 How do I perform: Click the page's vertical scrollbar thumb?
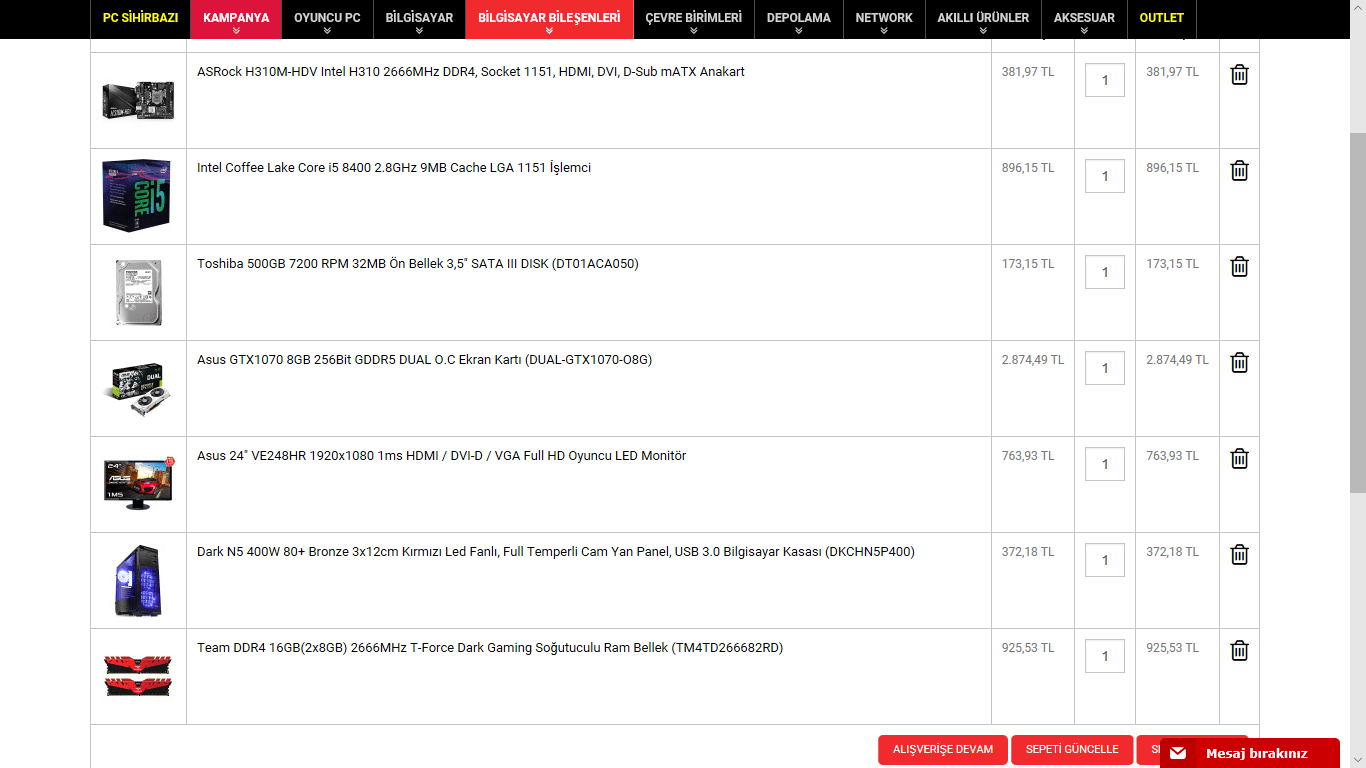(1357, 312)
